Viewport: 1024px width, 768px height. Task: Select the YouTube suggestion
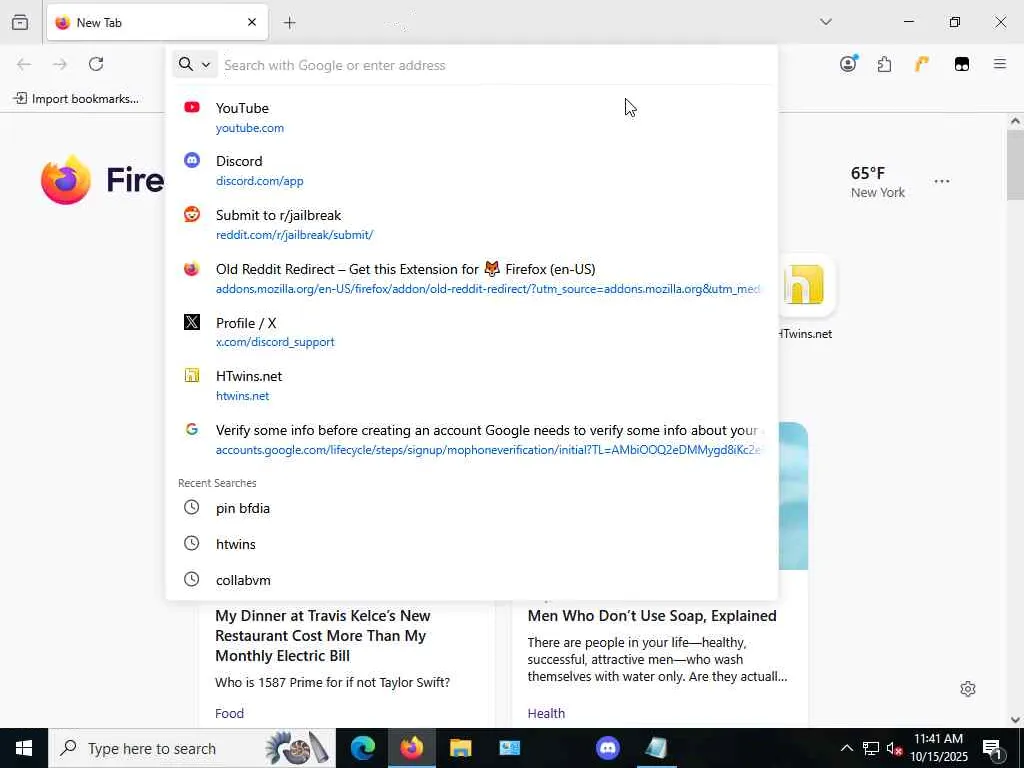pos(472,118)
